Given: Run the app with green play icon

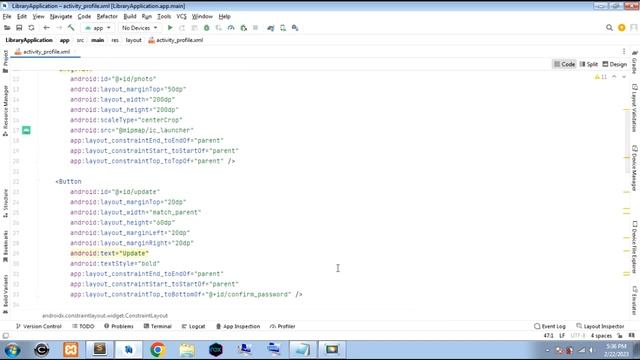Looking at the screenshot, I should (x=170, y=28).
